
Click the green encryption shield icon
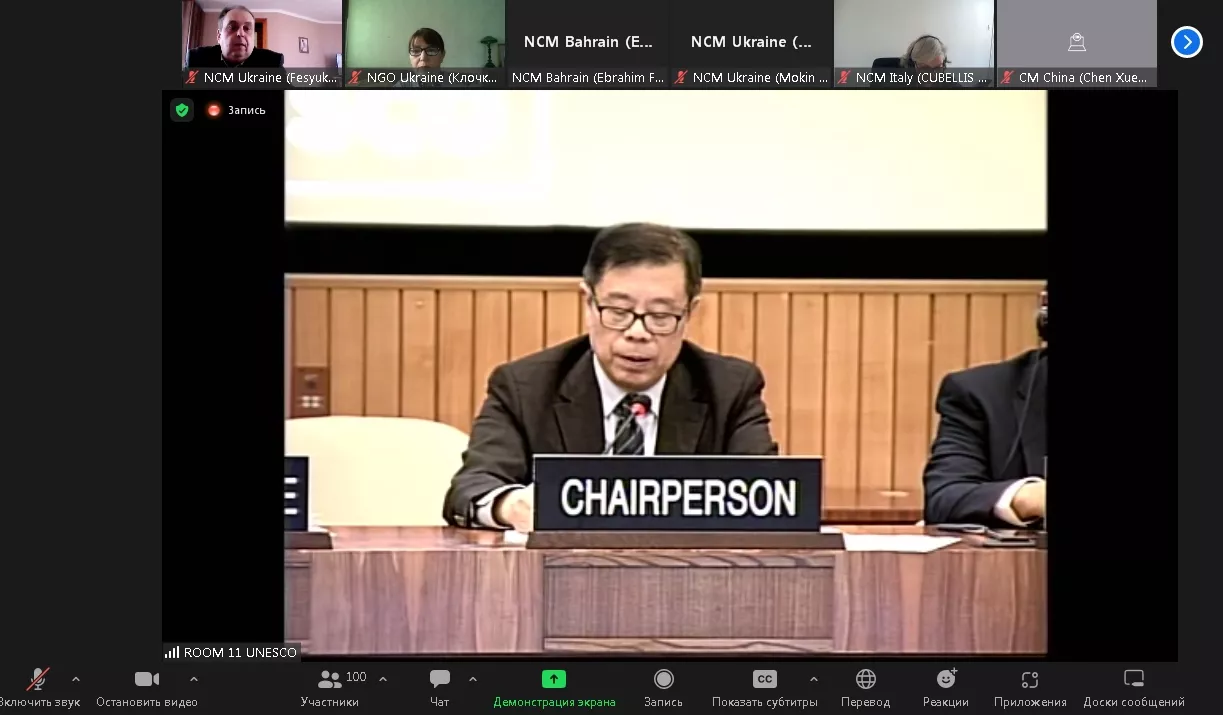182,110
